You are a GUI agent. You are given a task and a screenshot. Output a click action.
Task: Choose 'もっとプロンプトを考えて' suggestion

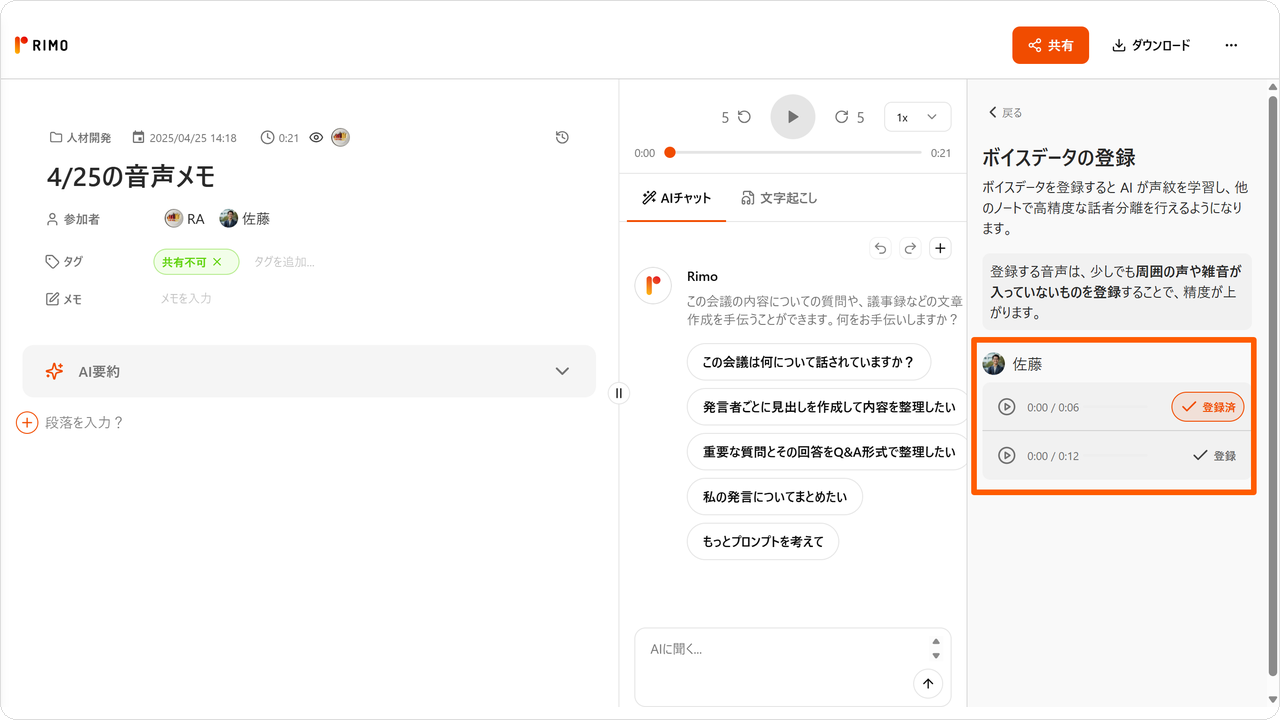click(x=763, y=541)
